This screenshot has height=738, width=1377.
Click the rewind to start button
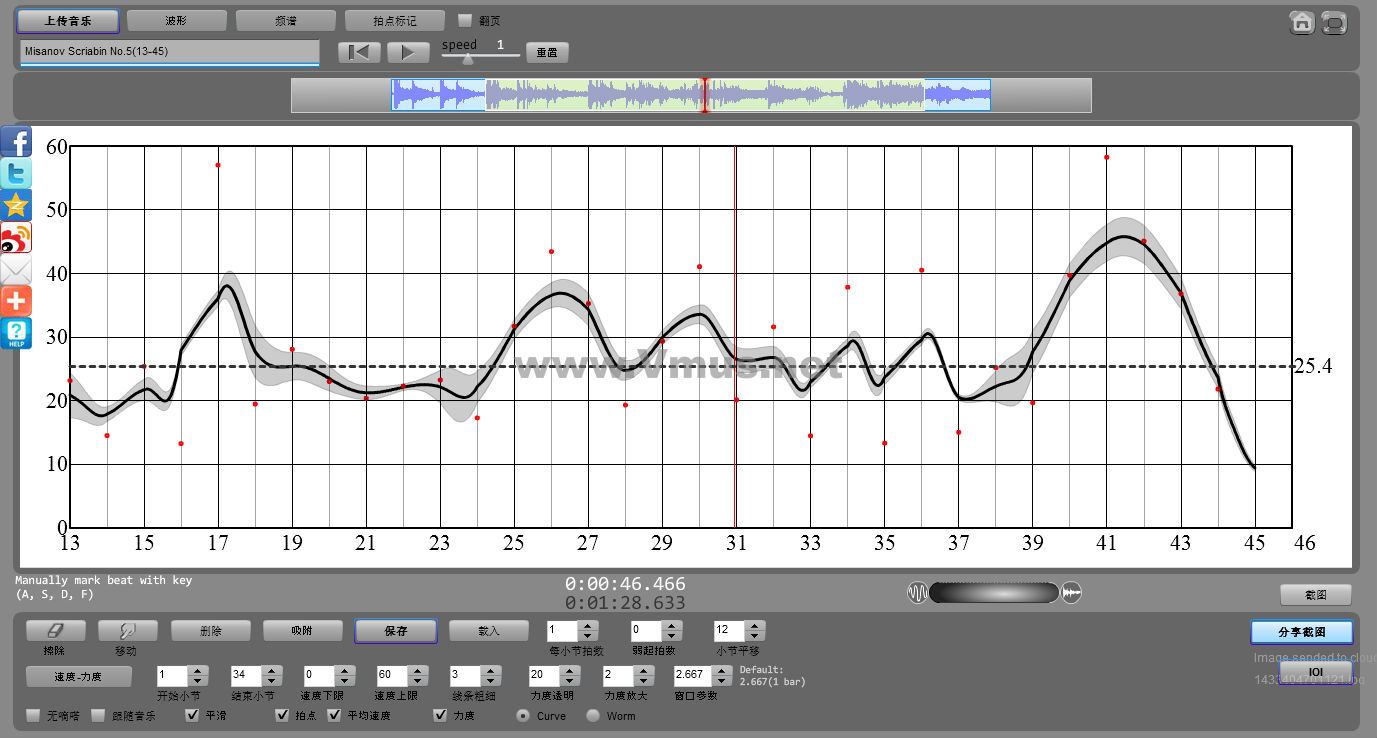tap(358, 52)
